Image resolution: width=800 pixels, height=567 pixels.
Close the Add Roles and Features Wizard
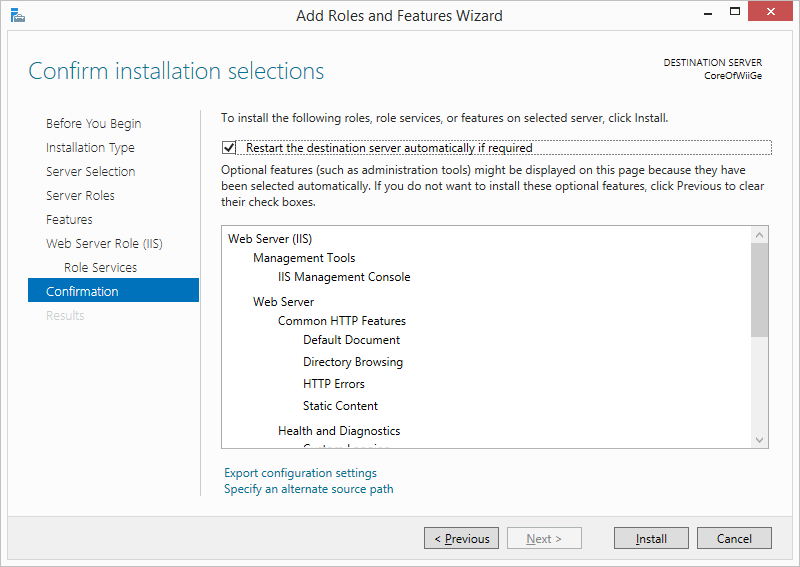(x=770, y=11)
